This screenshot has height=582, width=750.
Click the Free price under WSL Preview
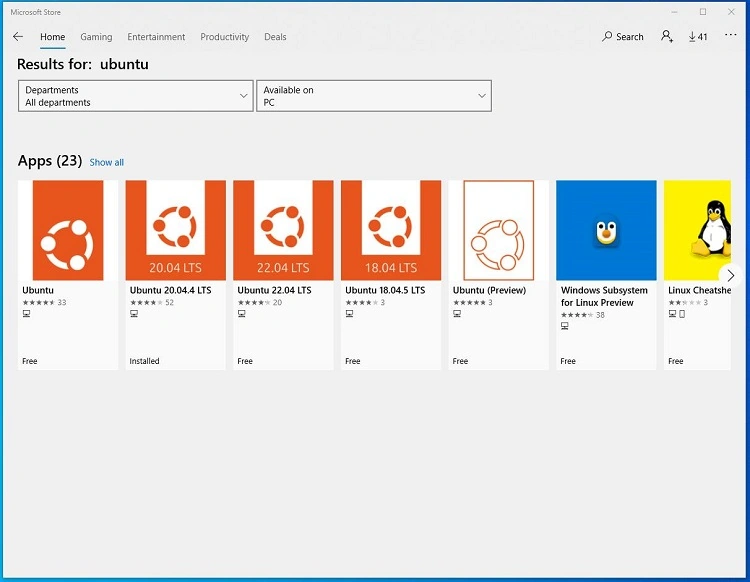pyautogui.click(x=568, y=361)
